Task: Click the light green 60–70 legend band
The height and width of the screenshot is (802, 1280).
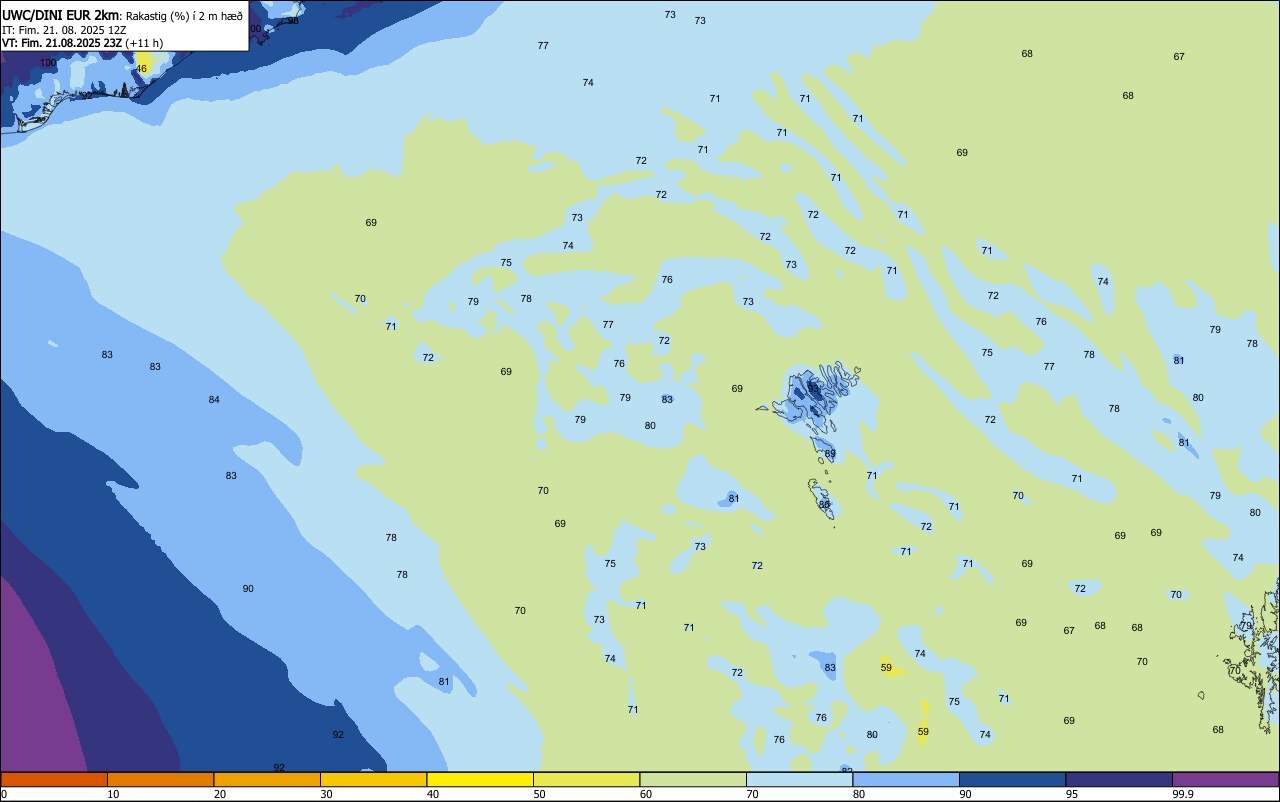Action: pos(693,779)
